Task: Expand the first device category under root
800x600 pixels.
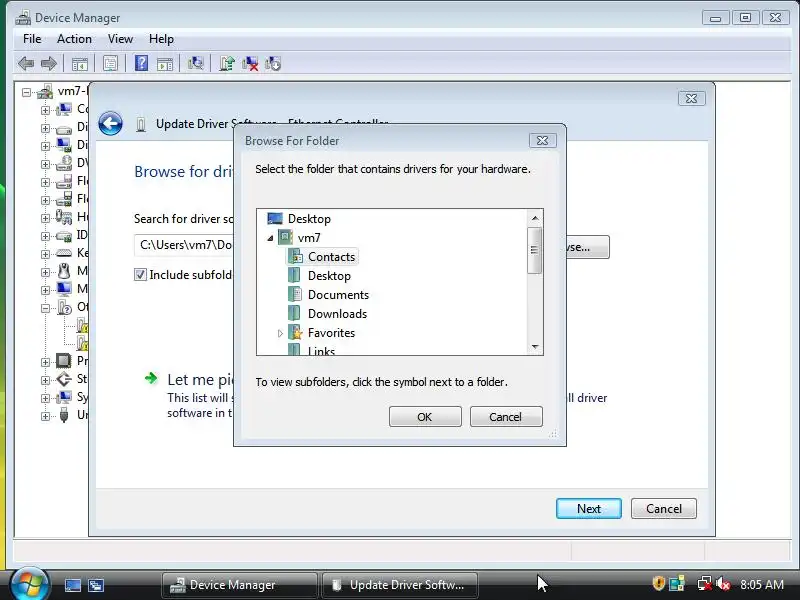Action: [x=45, y=110]
